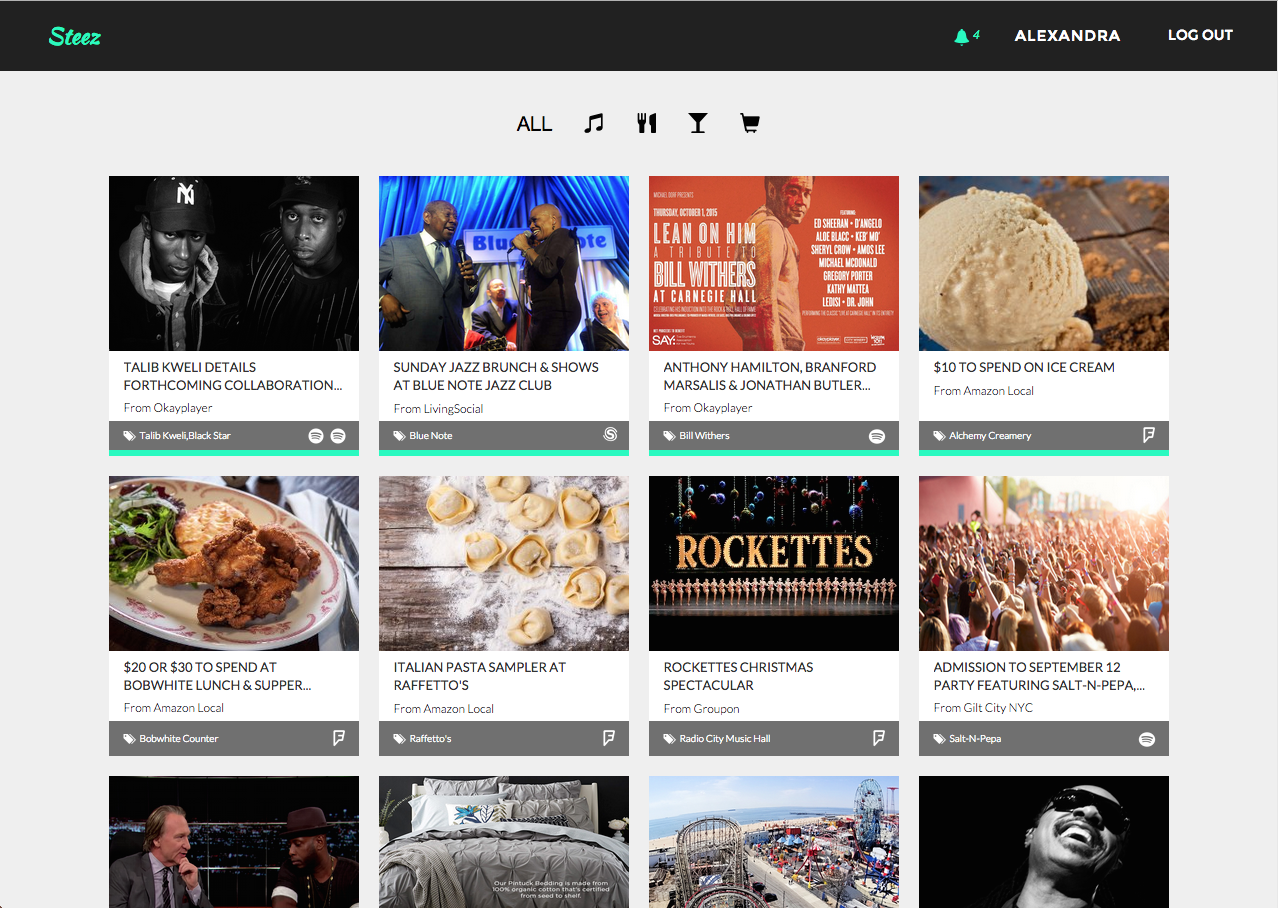Click From Gilt City NYC source text
Screen dimensions: 1278x908
983,708
